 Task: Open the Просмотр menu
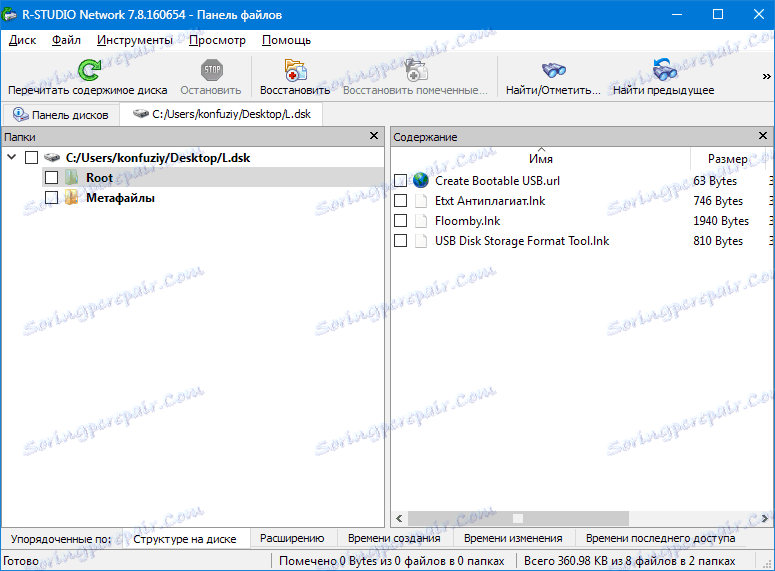[x=217, y=40]
